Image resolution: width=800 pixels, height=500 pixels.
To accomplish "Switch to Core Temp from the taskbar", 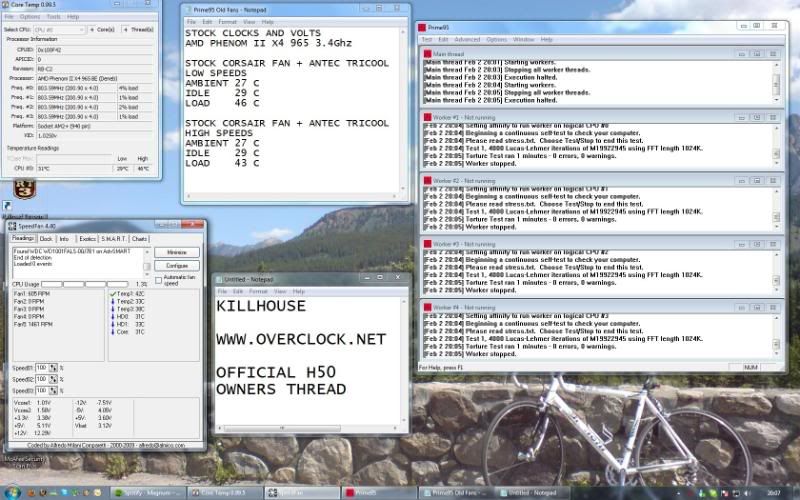I will click(x=224, y=493).
